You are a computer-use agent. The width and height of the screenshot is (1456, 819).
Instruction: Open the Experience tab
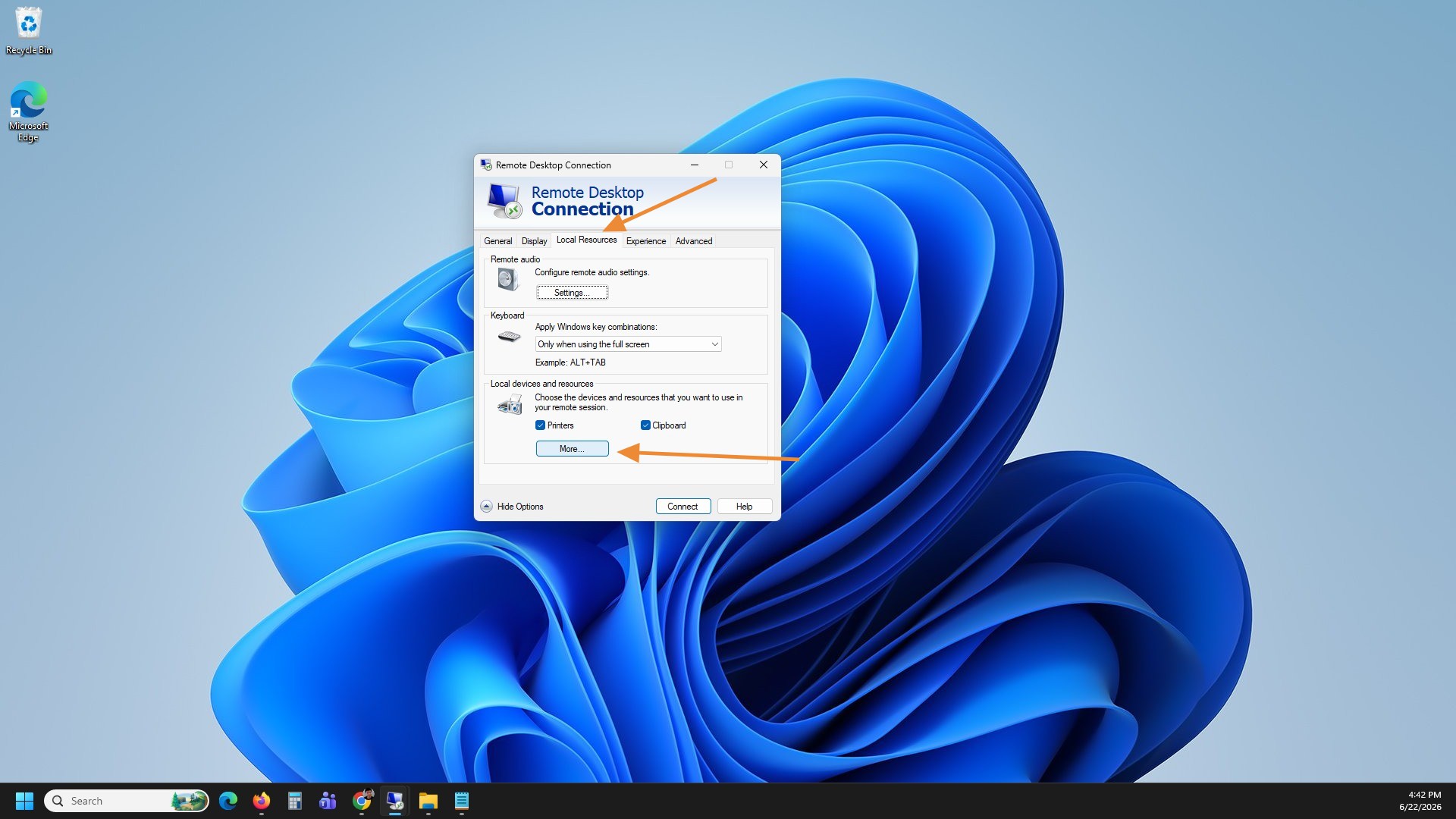pos(646,241)
